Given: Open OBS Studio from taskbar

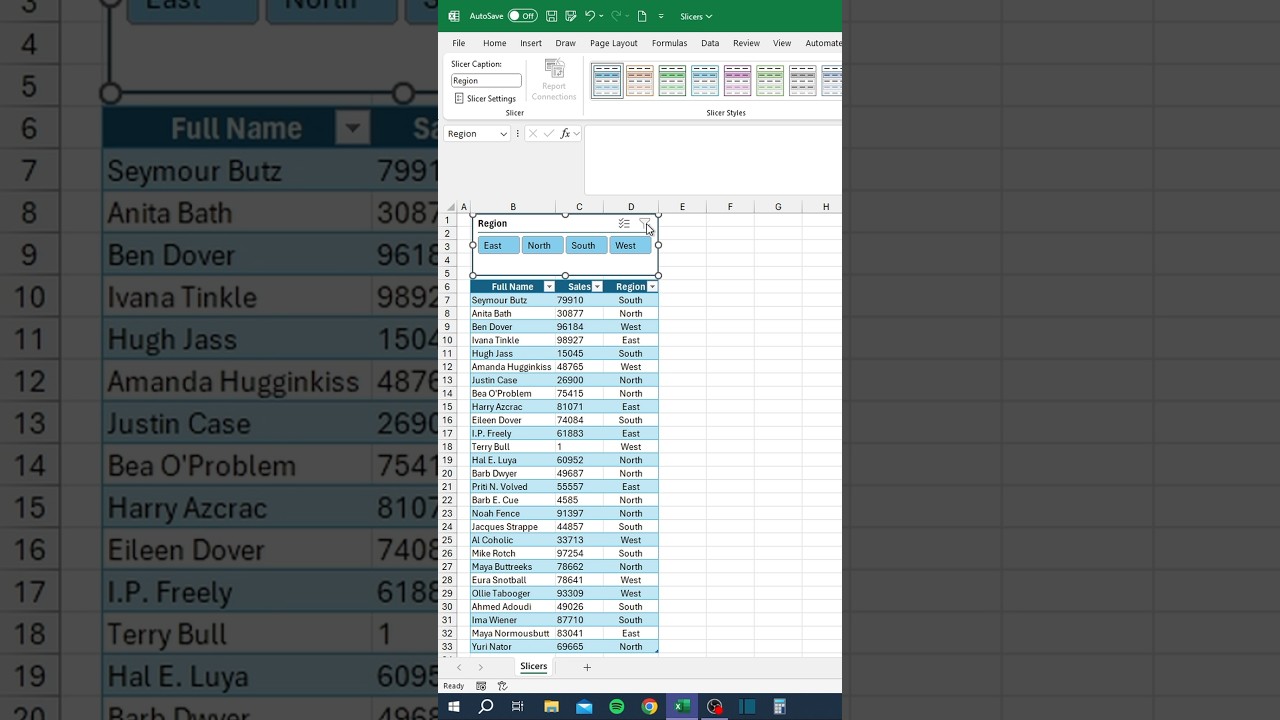Looking at the screenshot, I should [714, 707].
